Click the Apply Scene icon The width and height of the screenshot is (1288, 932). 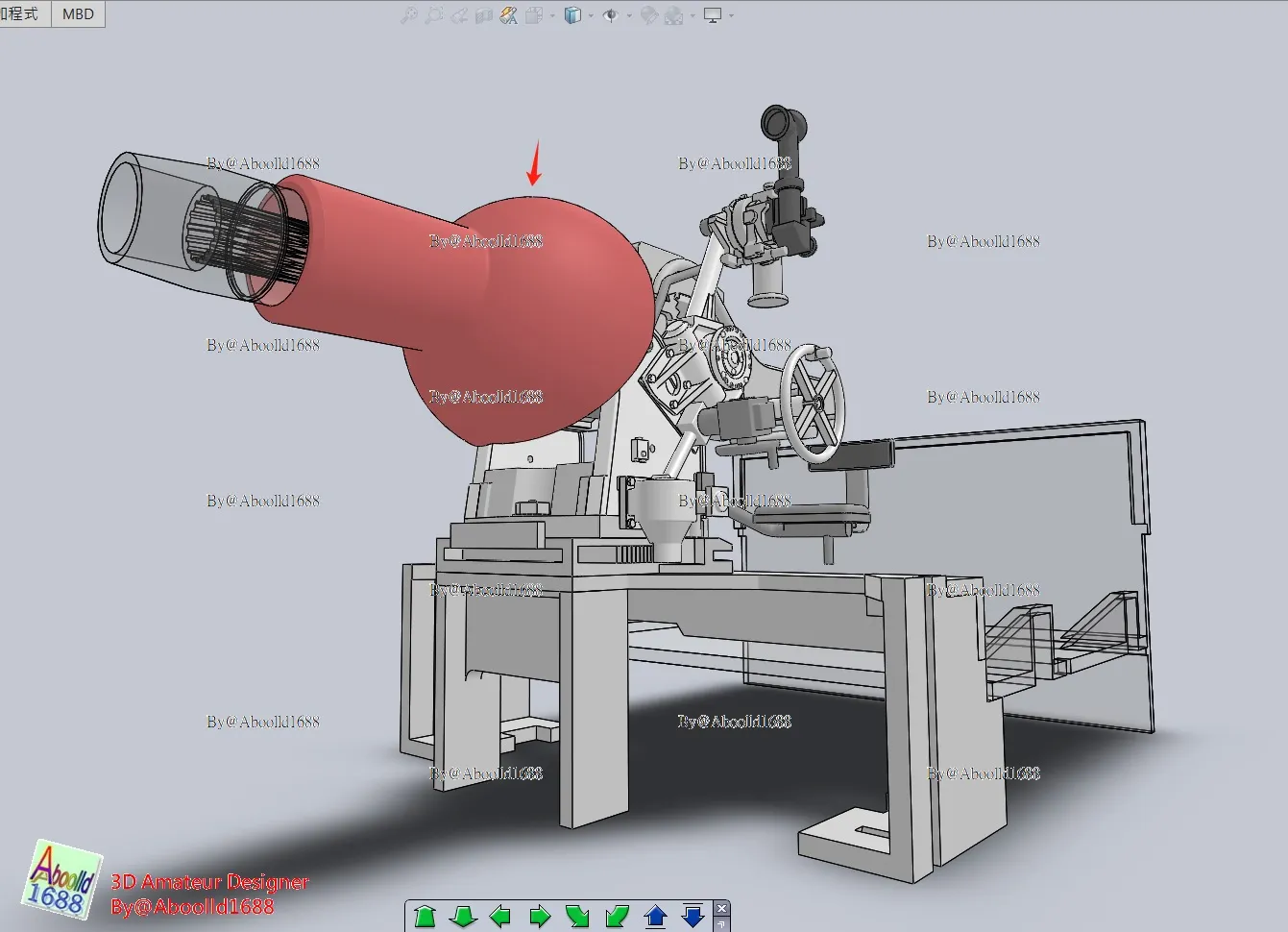click(674, 15)
